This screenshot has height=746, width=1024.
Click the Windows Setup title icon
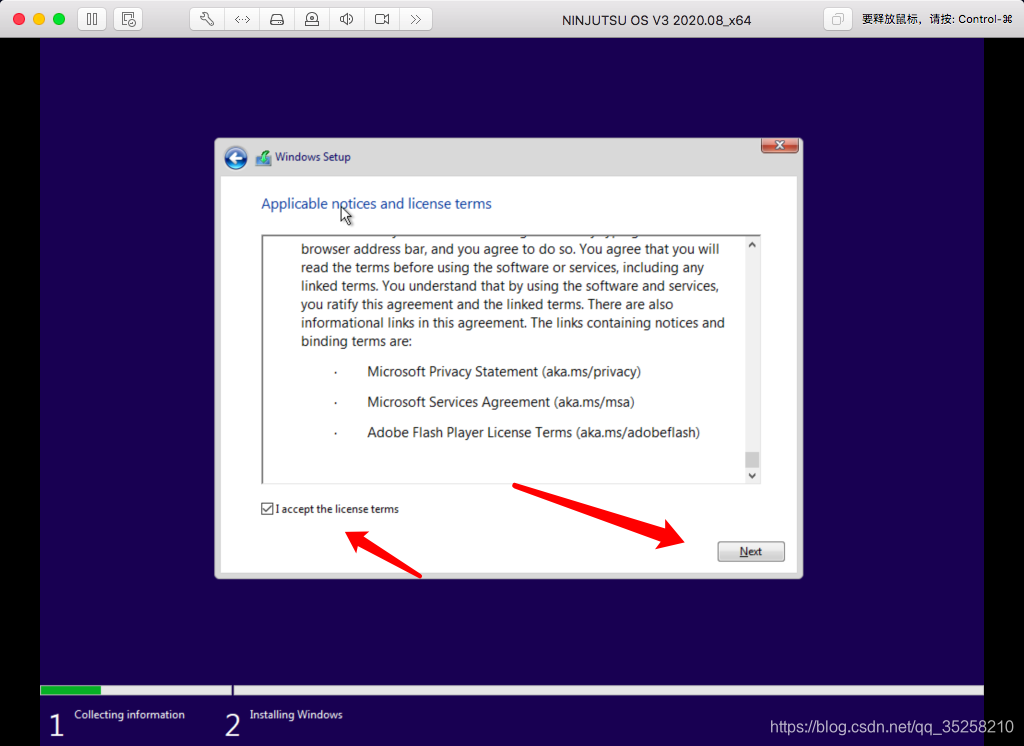[x=263, y=157]
